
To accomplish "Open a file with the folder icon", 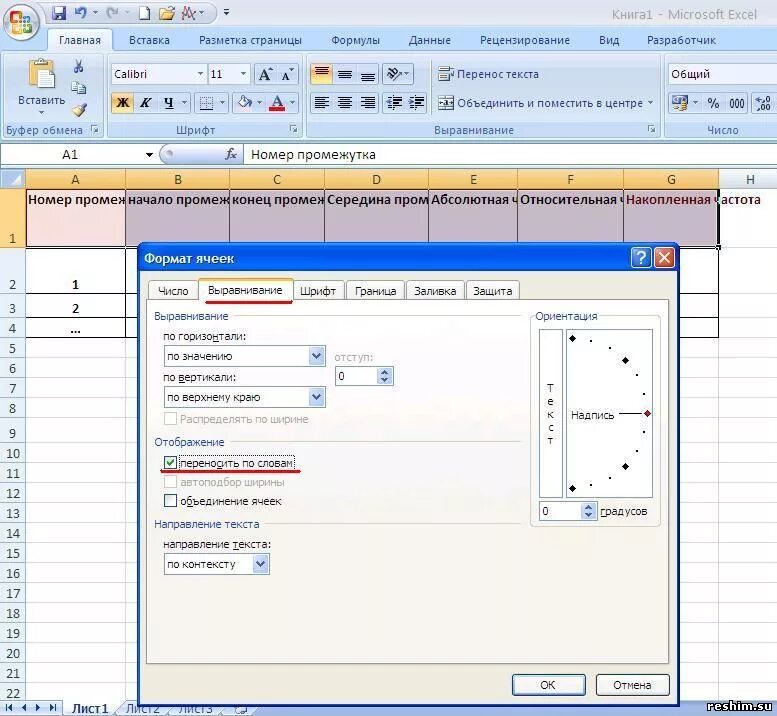I will (x=167, y=13).
